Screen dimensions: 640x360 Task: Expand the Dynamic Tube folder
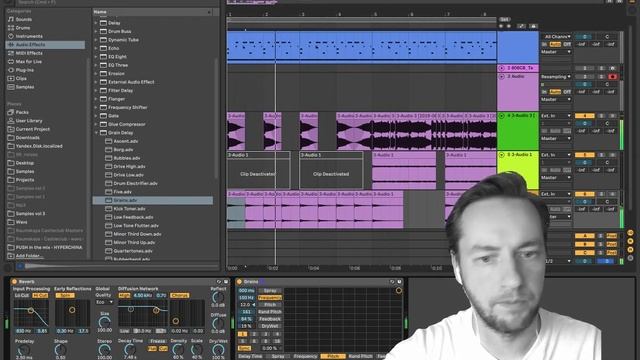[x=96, y=40]
